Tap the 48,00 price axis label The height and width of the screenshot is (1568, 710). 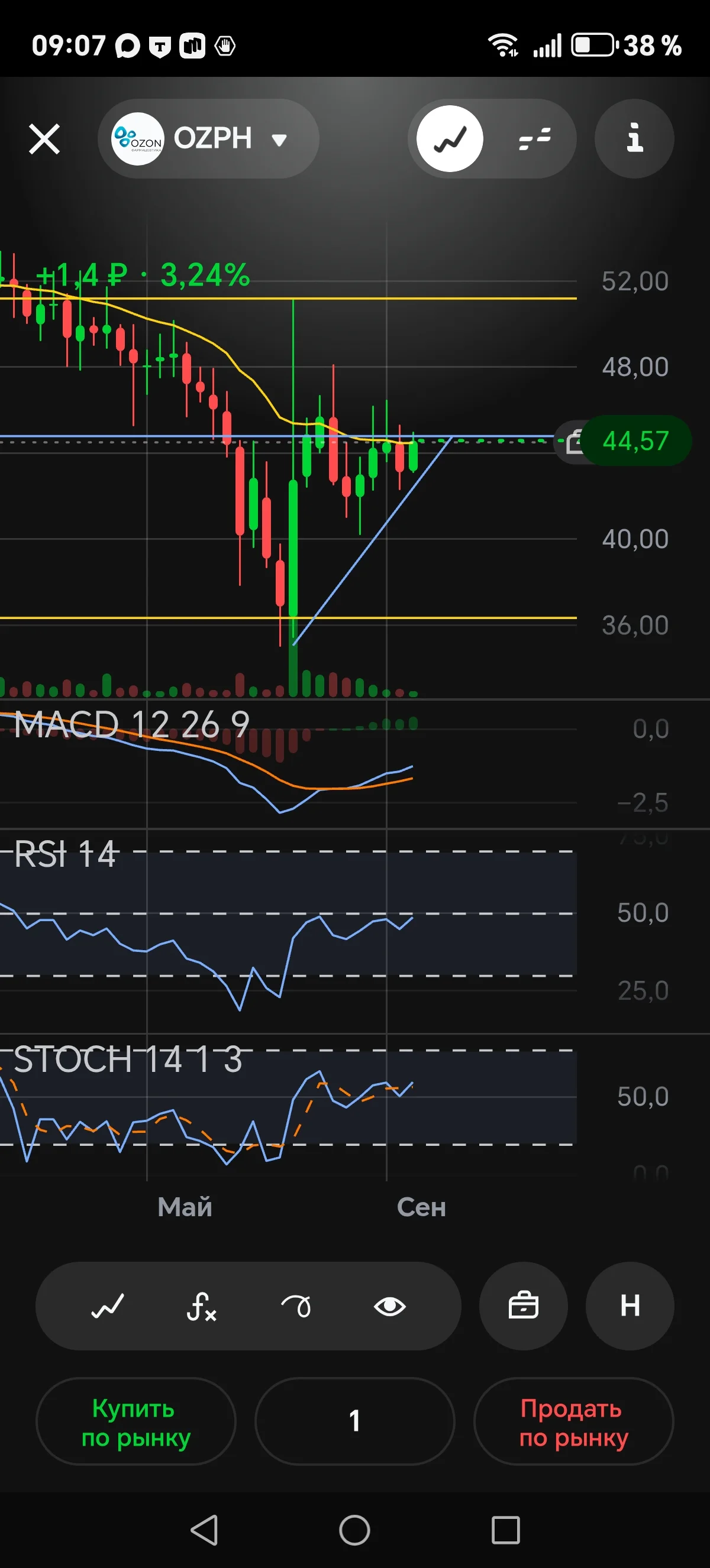pos(635,367)
